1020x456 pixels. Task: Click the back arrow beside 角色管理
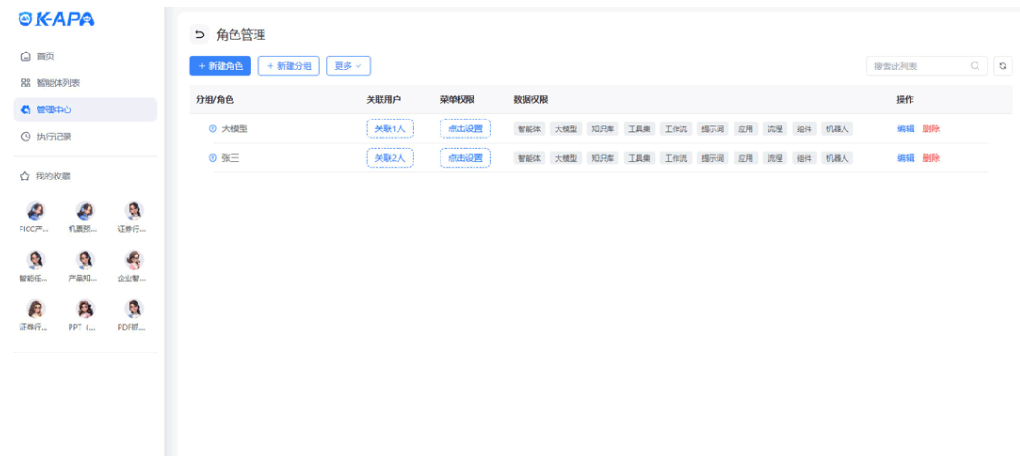199,35
